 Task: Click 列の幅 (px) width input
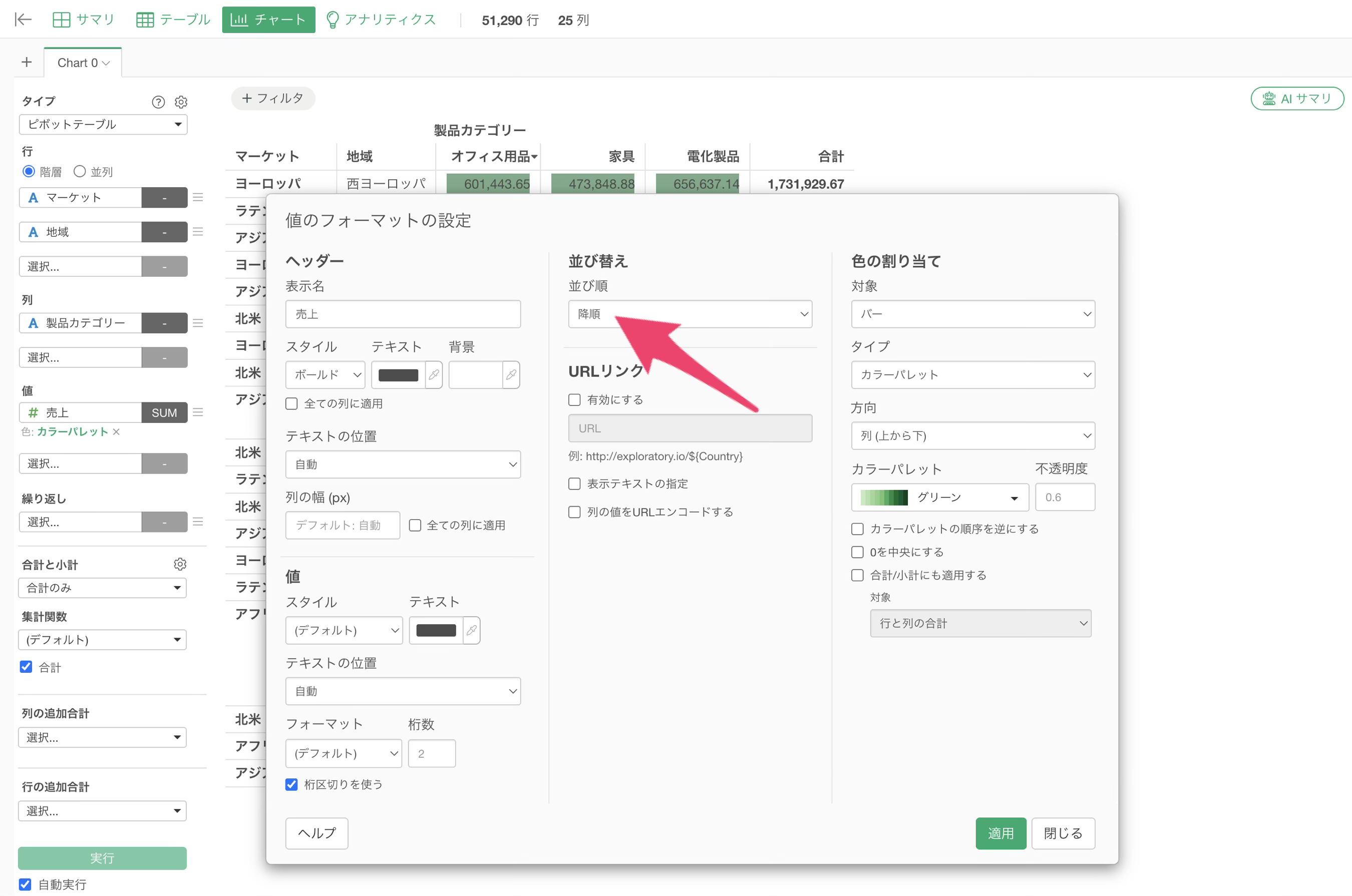click(x=343, y=525)
